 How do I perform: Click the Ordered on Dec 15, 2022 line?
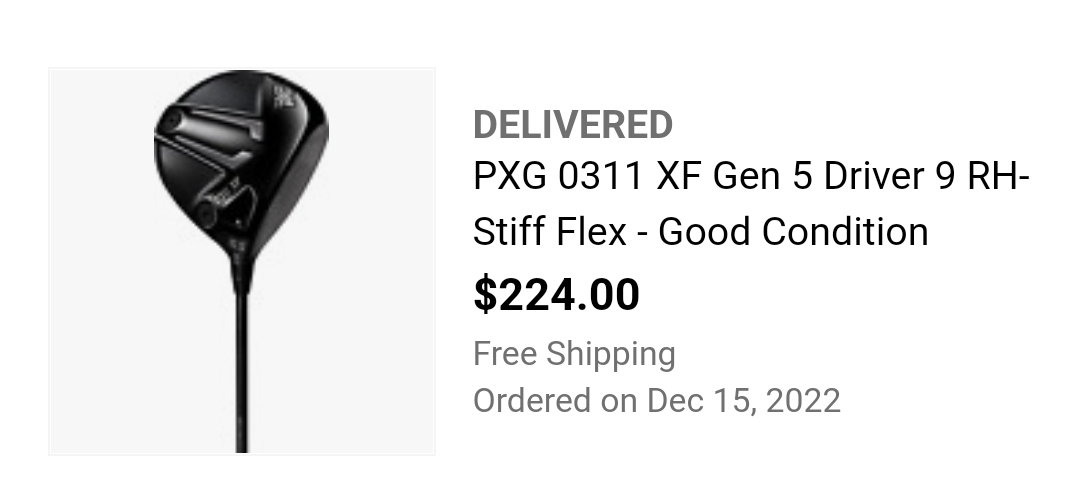(x=656, y=401)
